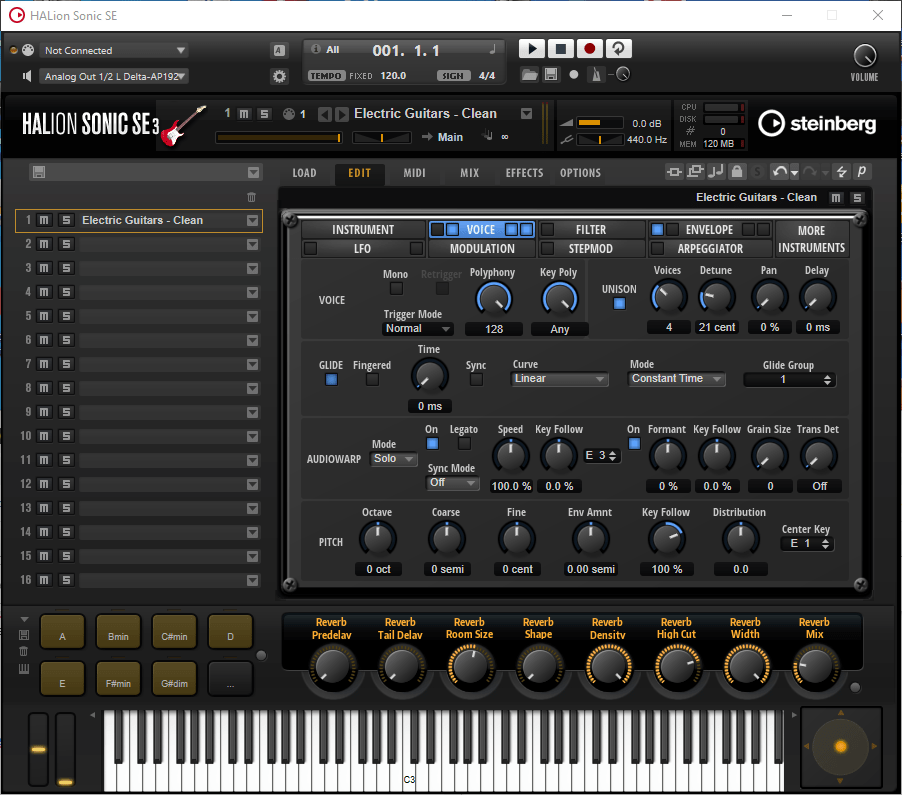Viewport: 902px width, 795px height.
Task: Toggle the metronome icon
Action: click(x=596, y=75)
